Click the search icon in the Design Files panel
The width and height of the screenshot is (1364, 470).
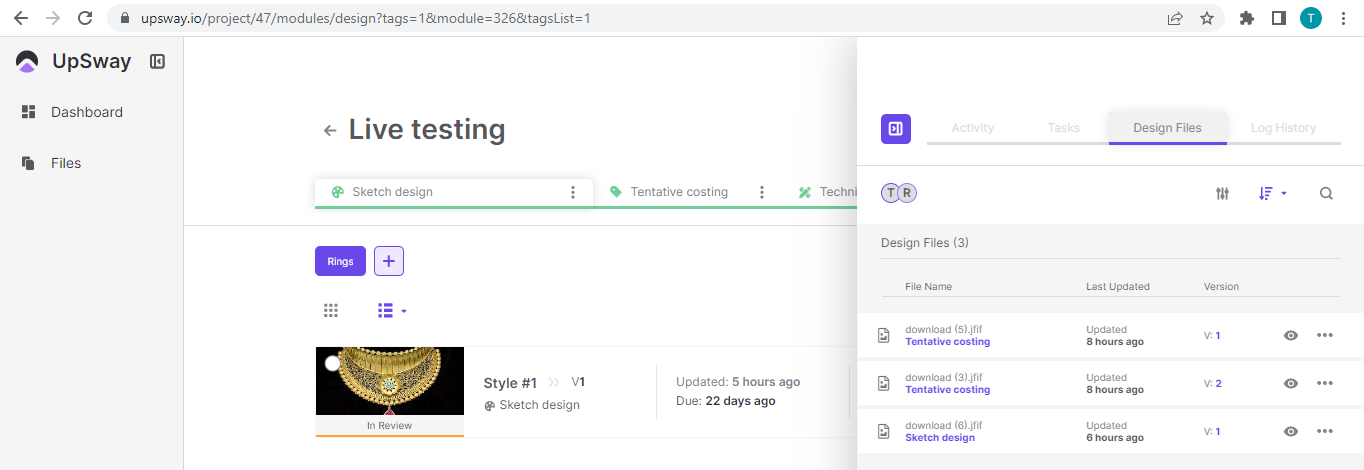tap(1326, 194)
